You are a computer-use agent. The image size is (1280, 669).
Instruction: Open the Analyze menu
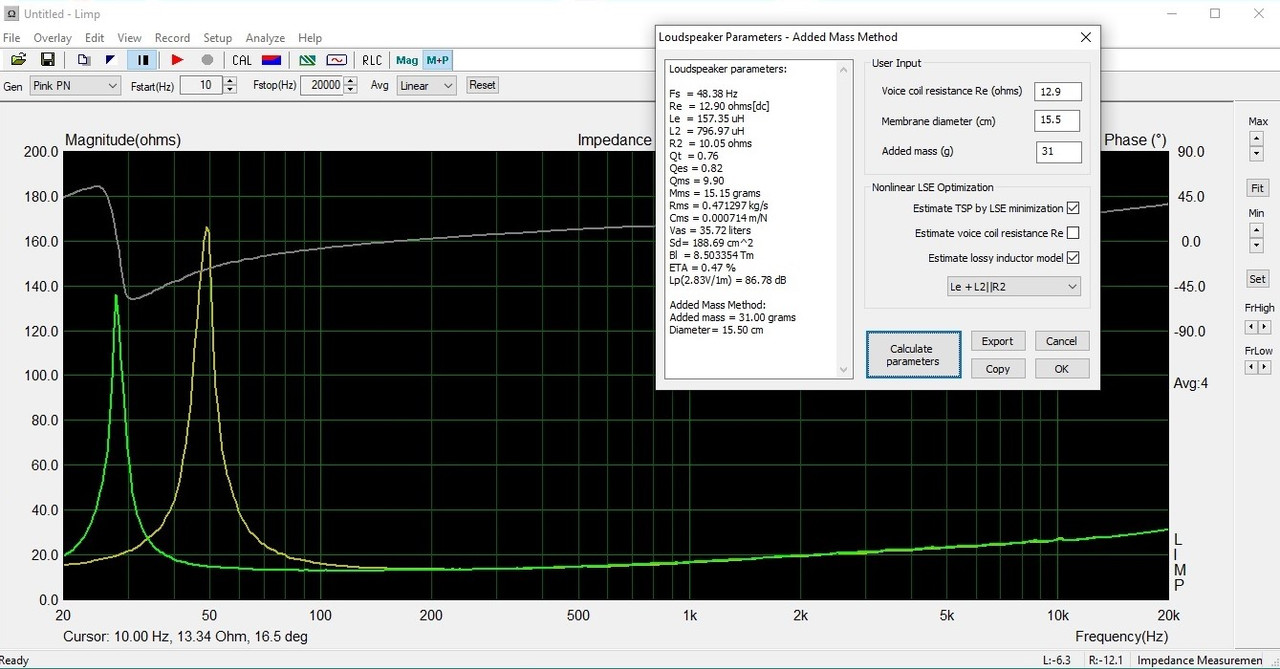(265, 38)
